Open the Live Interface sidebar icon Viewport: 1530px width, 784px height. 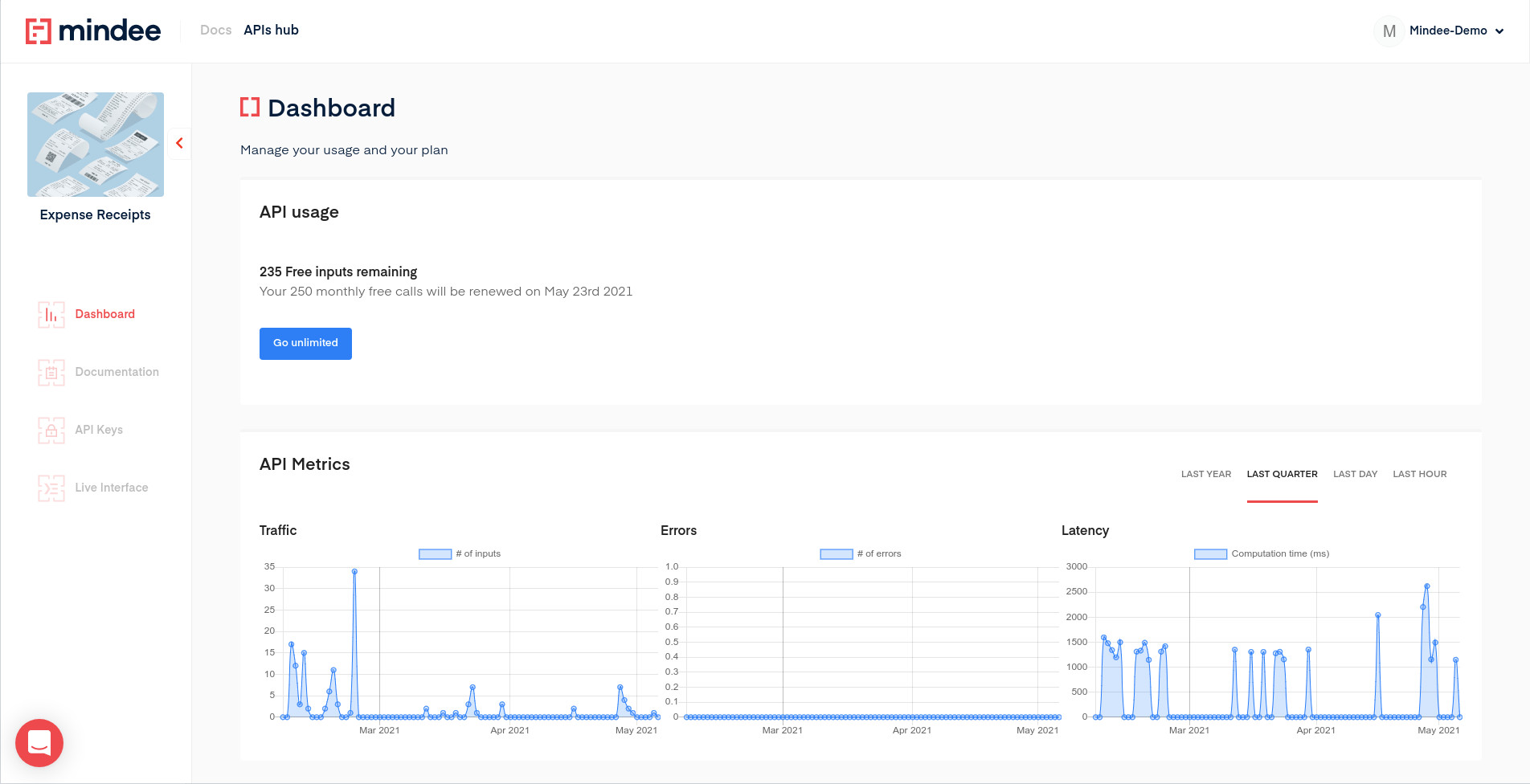(x=51, y=488)
